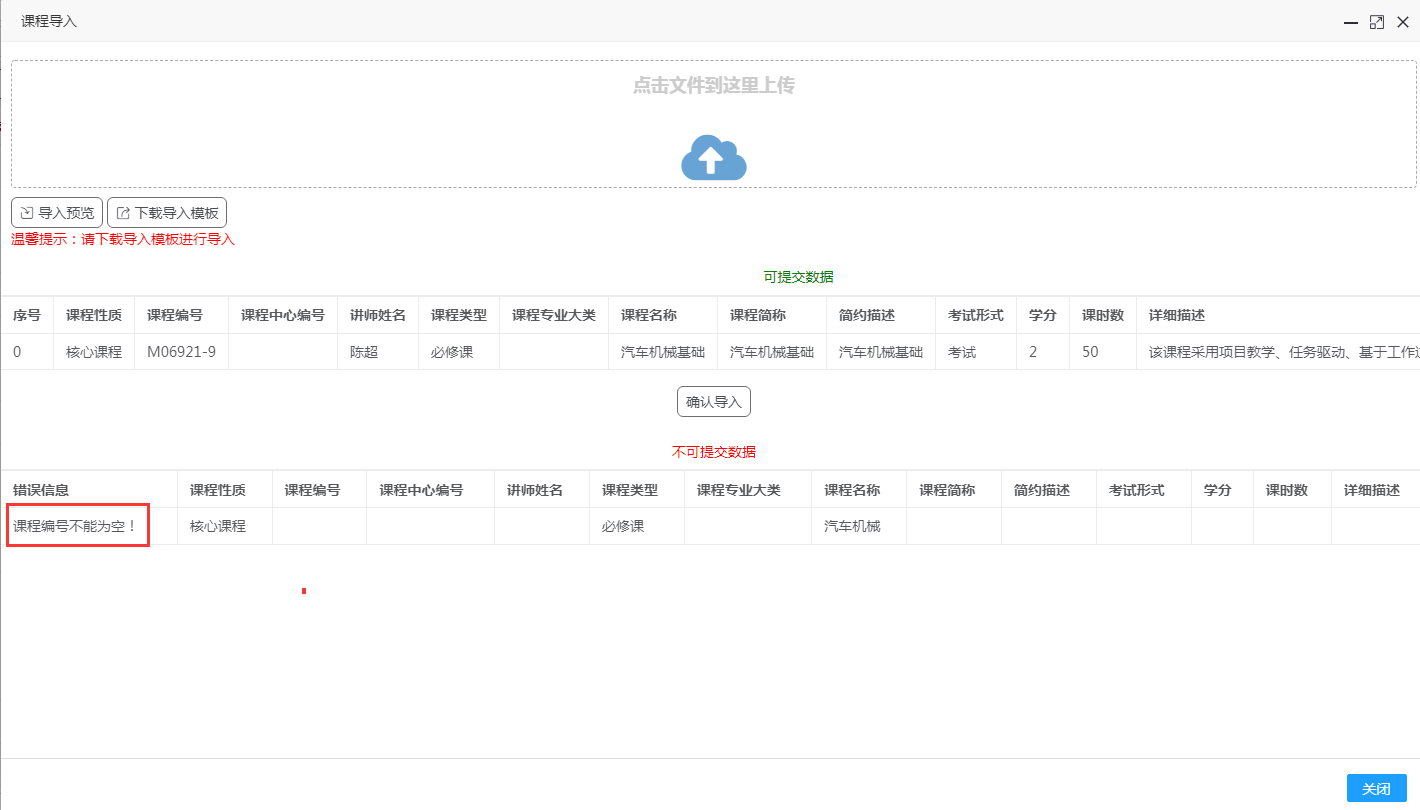
Task: Minimize the 课程导入 dialog
Action: click(1351, 22)
